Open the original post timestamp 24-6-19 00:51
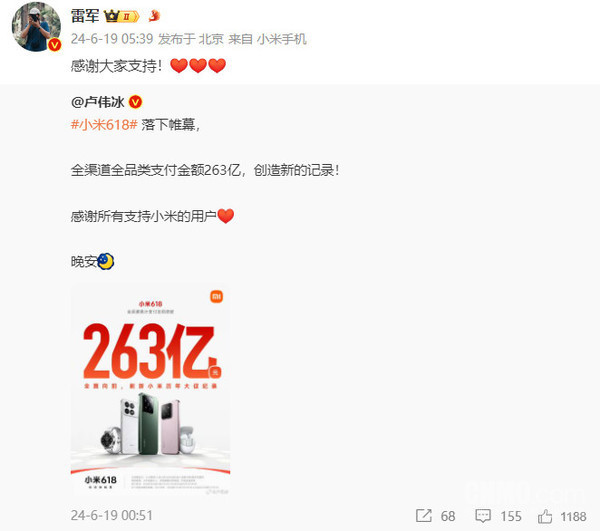The image size is (600, 531). point(112,516)
